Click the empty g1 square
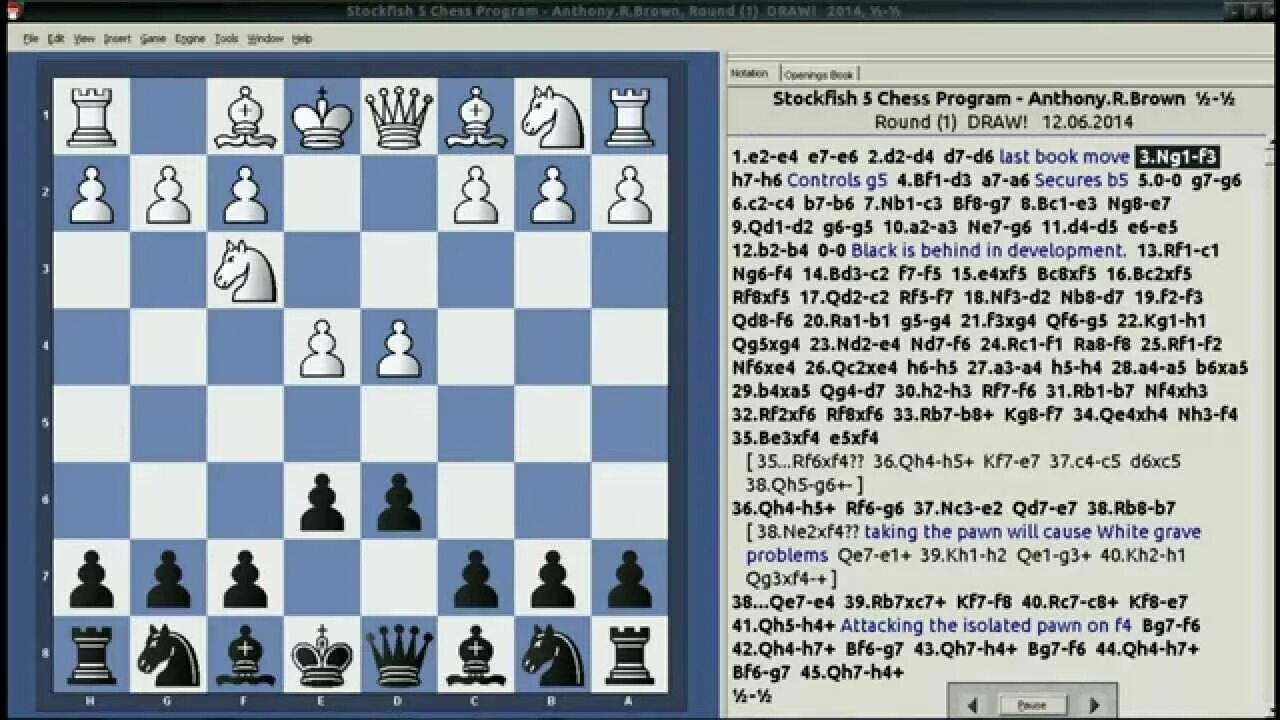 click(168, 116)
